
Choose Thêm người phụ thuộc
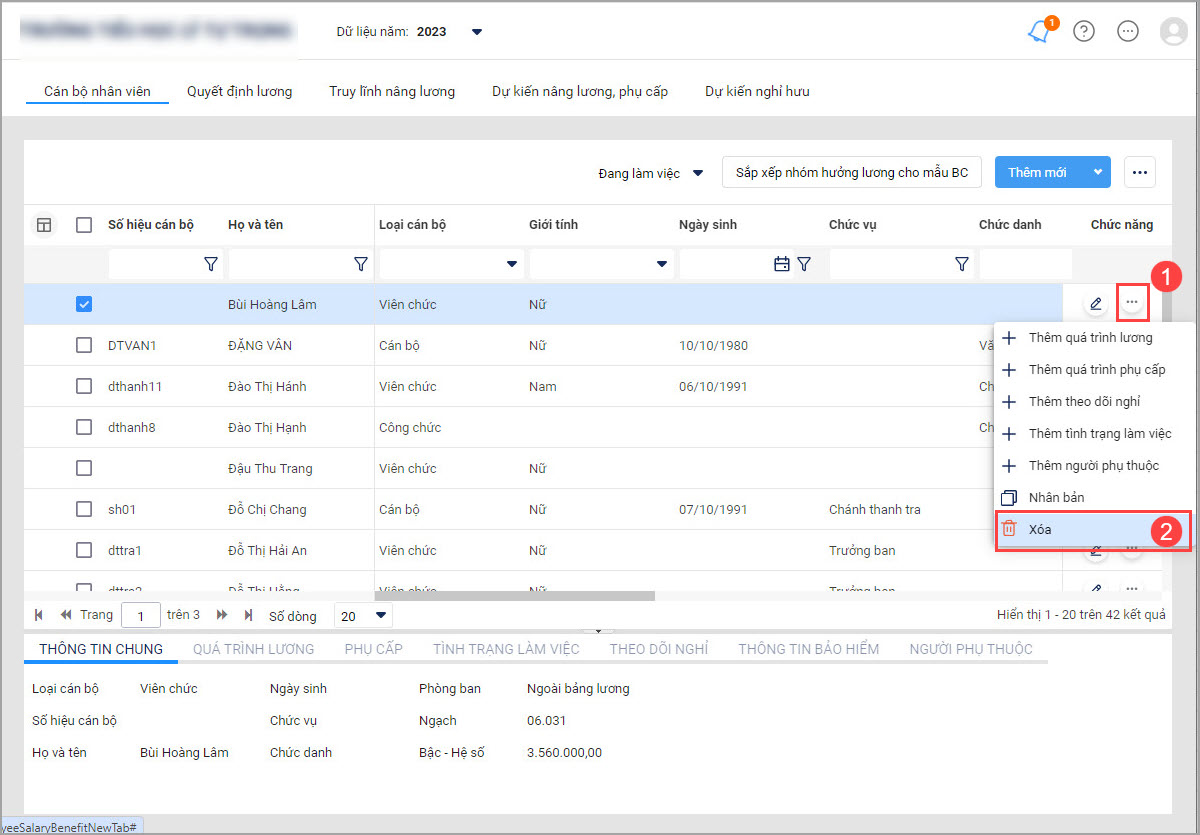click(x=1093, y=466)
